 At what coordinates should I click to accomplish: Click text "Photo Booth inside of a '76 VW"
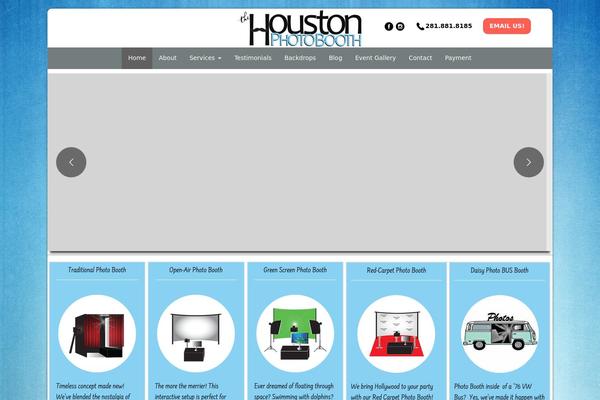pos(493,386)
